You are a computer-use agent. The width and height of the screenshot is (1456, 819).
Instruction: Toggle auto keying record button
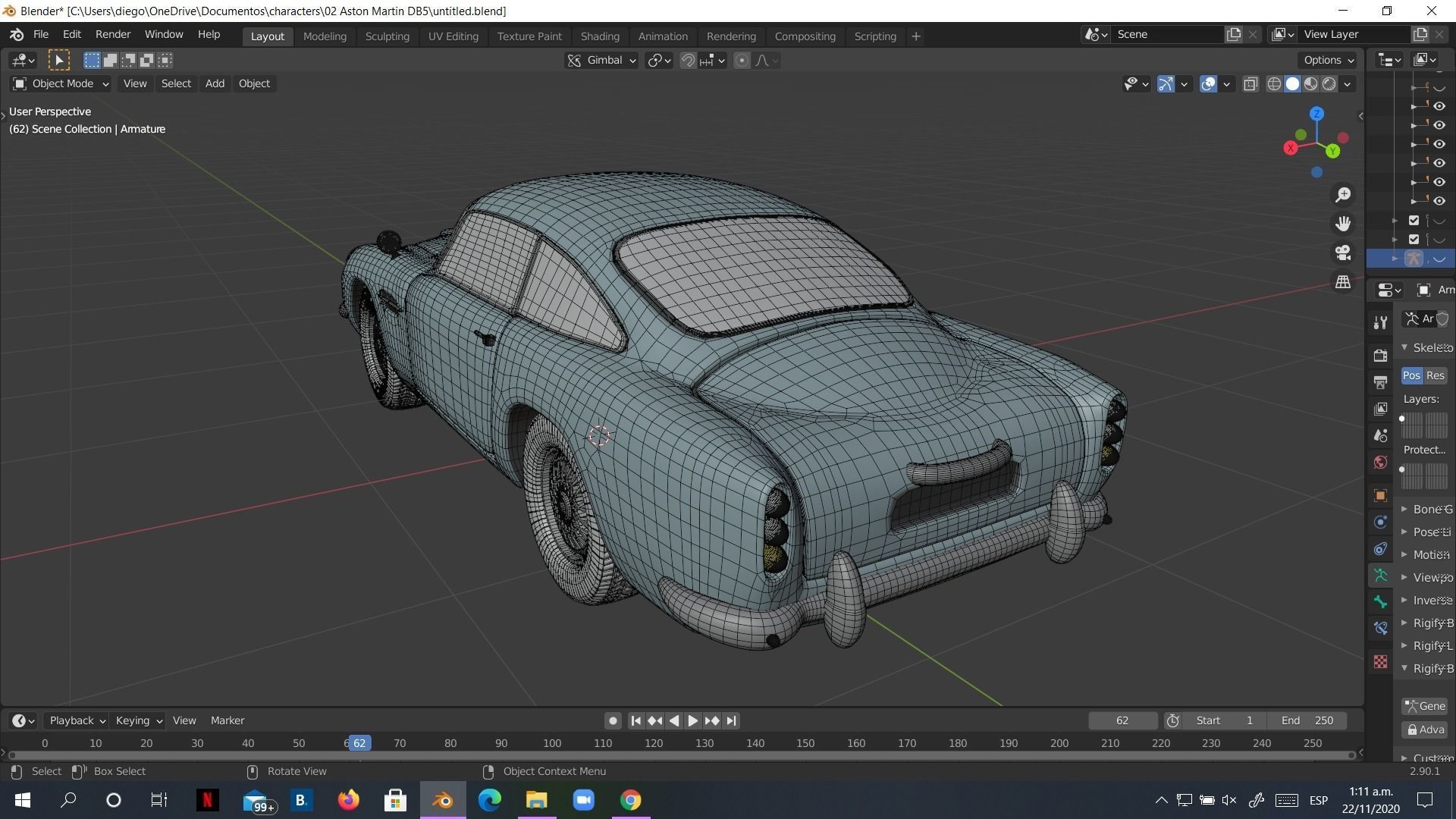pyautogui.click(x=613, y=720)
